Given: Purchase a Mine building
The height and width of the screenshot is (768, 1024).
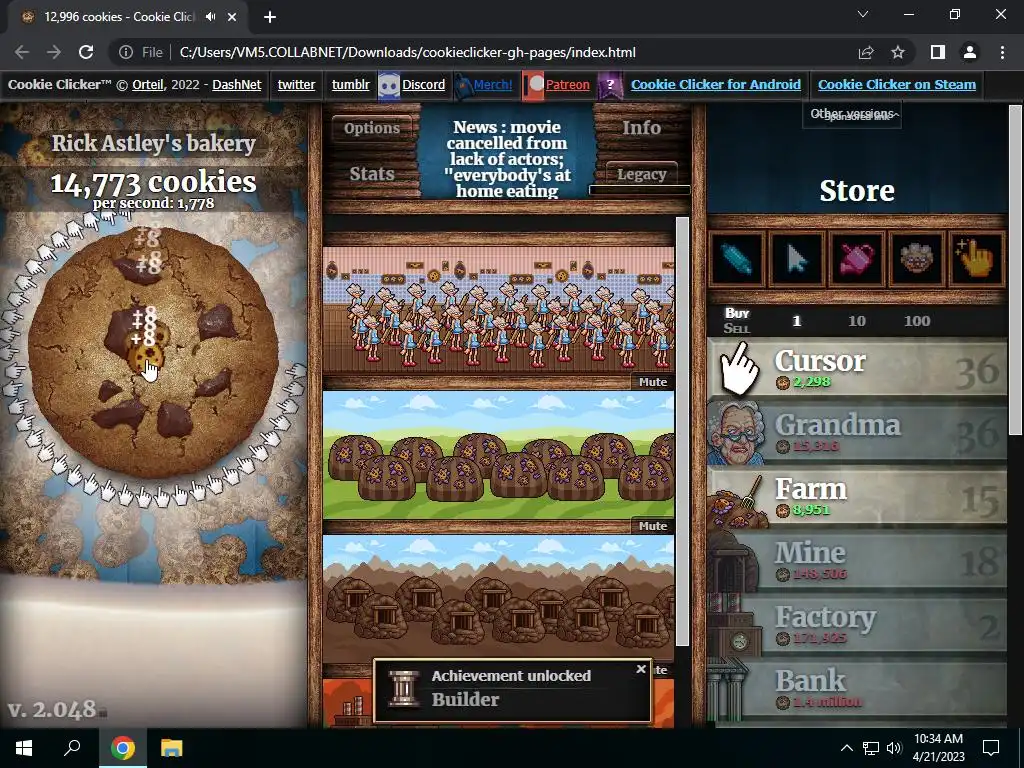Looking at the screenshot, I should (x=857, y=562).
